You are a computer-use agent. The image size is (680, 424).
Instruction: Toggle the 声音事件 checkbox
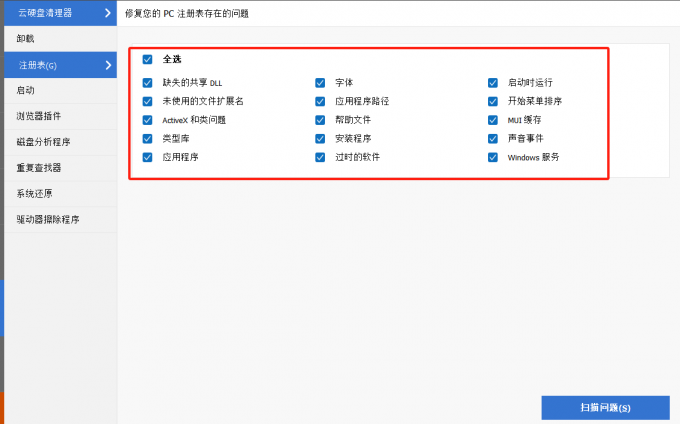click(493, 138)
